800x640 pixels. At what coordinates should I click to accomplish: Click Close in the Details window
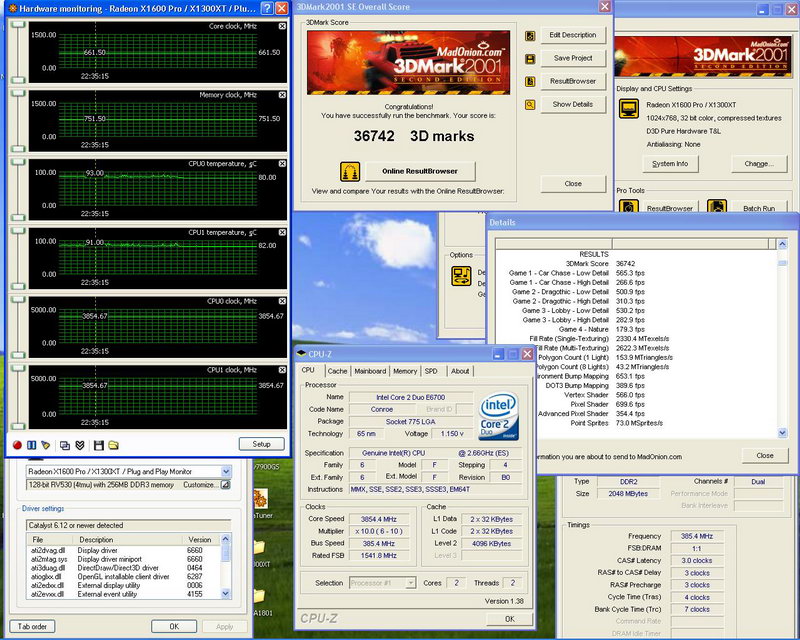[x=765, y=456]
